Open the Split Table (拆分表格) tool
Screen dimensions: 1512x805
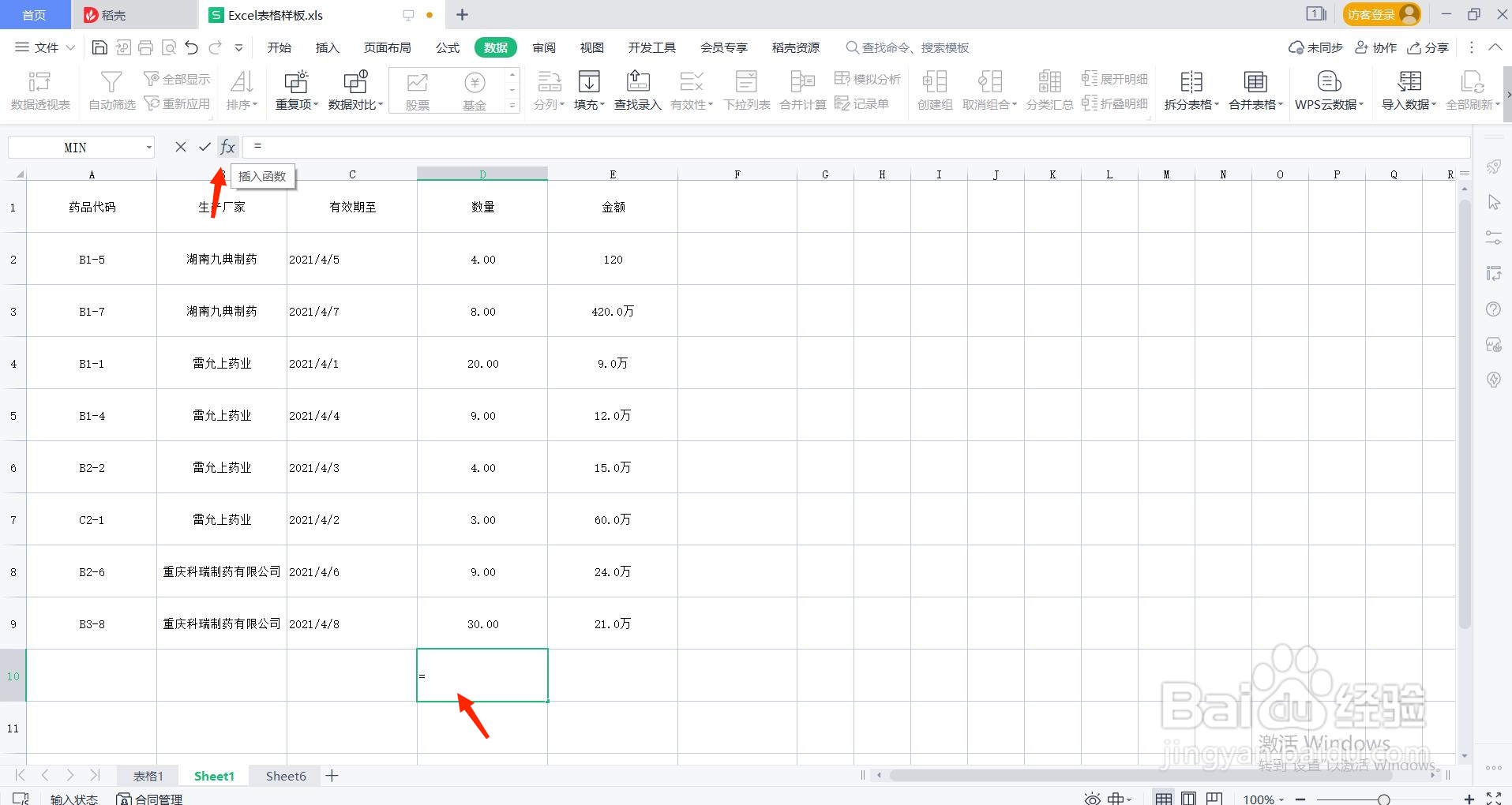(x=1191, y=91)
